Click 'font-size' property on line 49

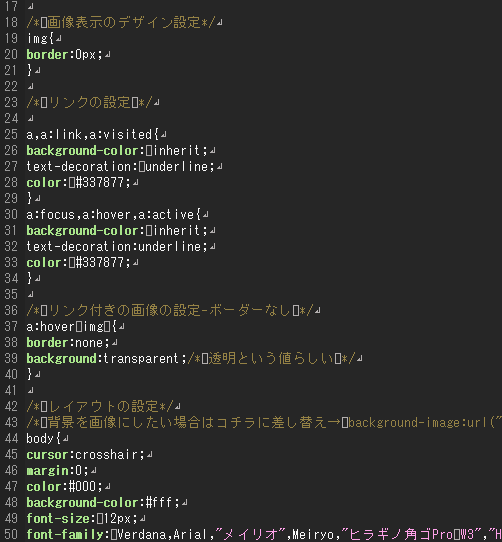(x=58, y=518)
